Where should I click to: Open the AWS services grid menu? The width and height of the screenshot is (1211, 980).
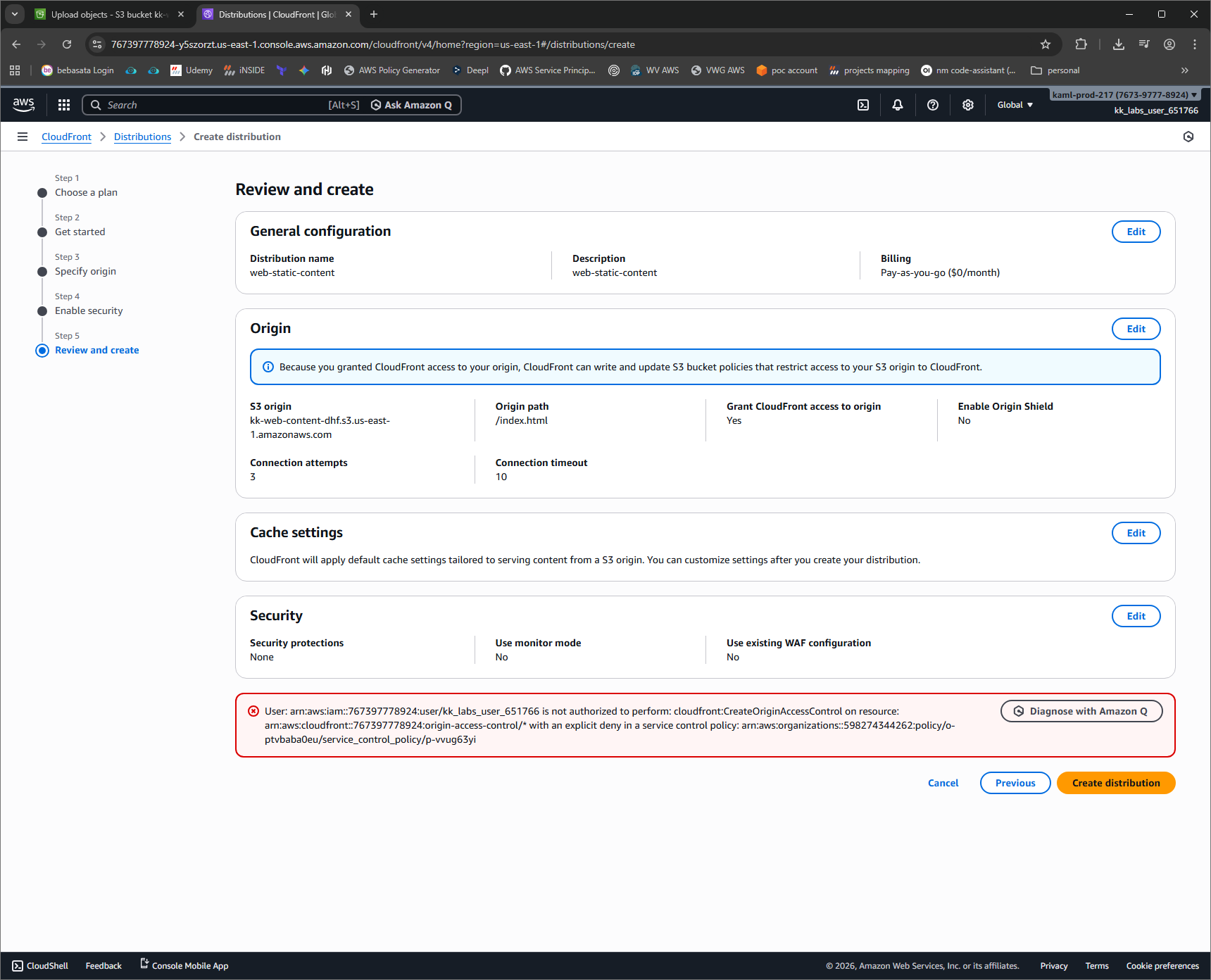coord(64,105)
